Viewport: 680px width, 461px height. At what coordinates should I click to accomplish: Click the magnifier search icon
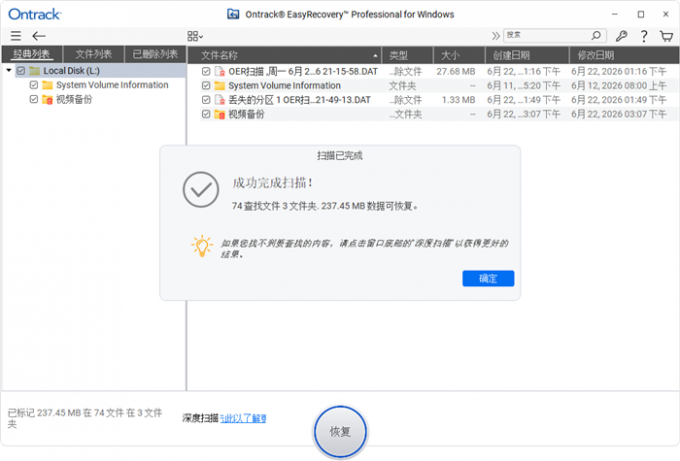[597, 35]
